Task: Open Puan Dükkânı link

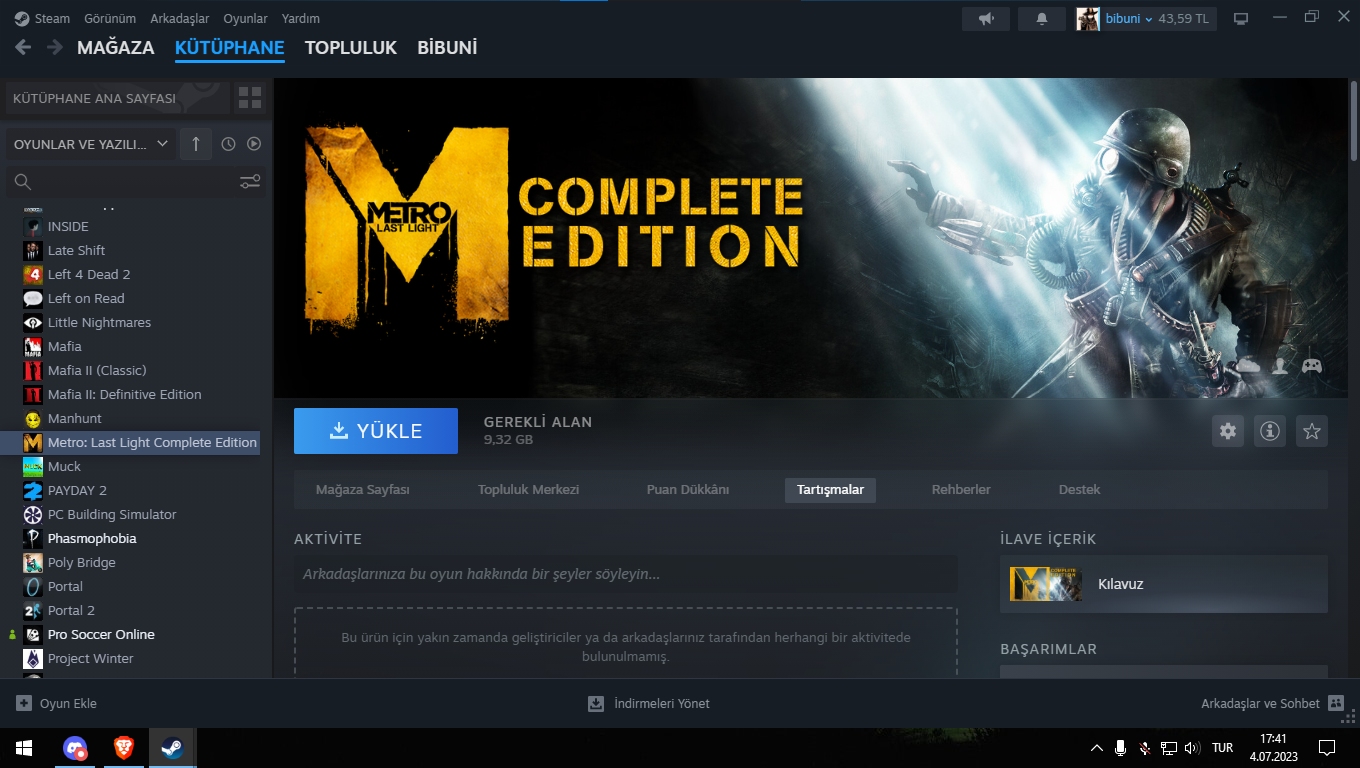Action: tap(688, 490)
